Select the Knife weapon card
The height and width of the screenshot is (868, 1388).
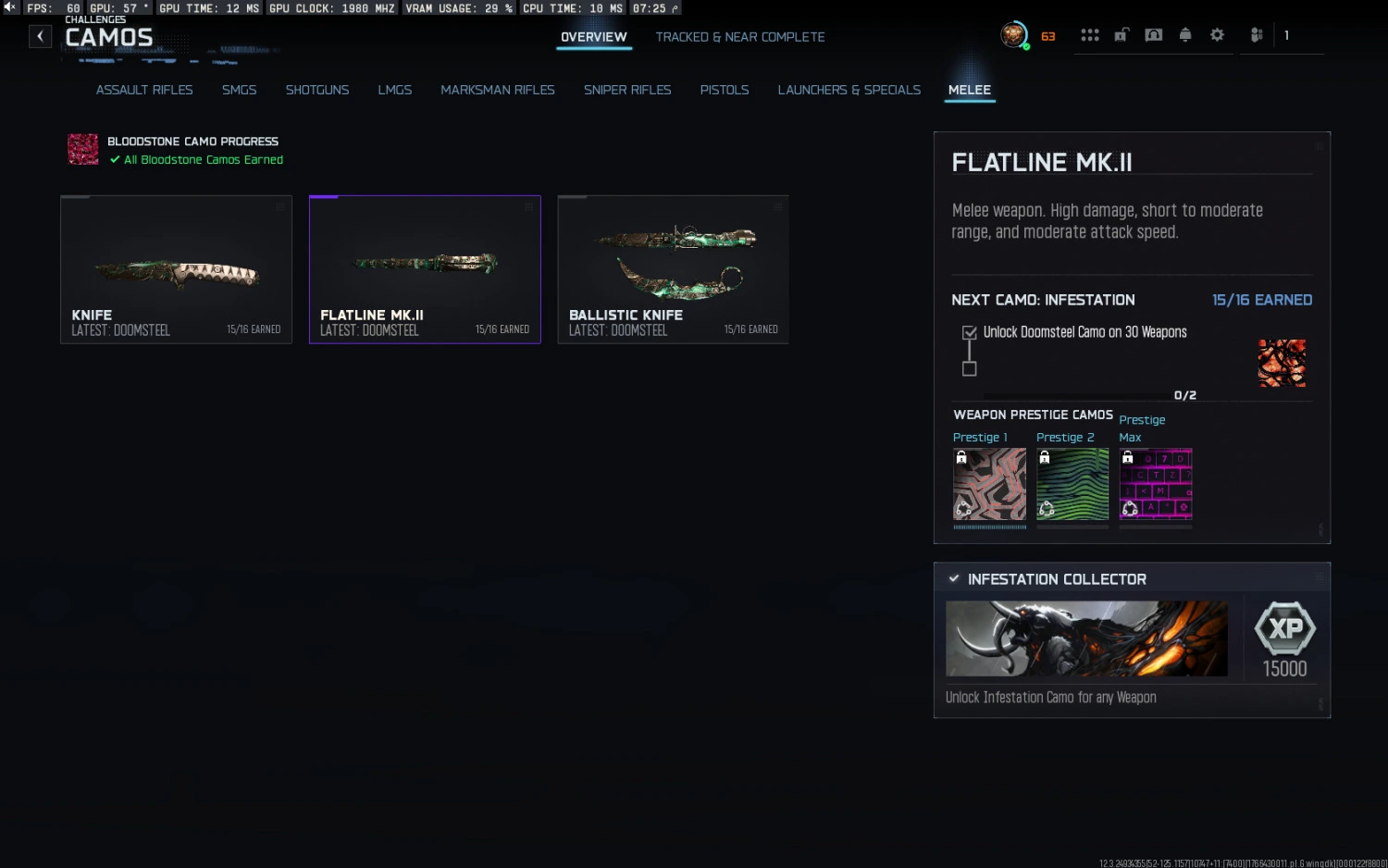point(176,269)
